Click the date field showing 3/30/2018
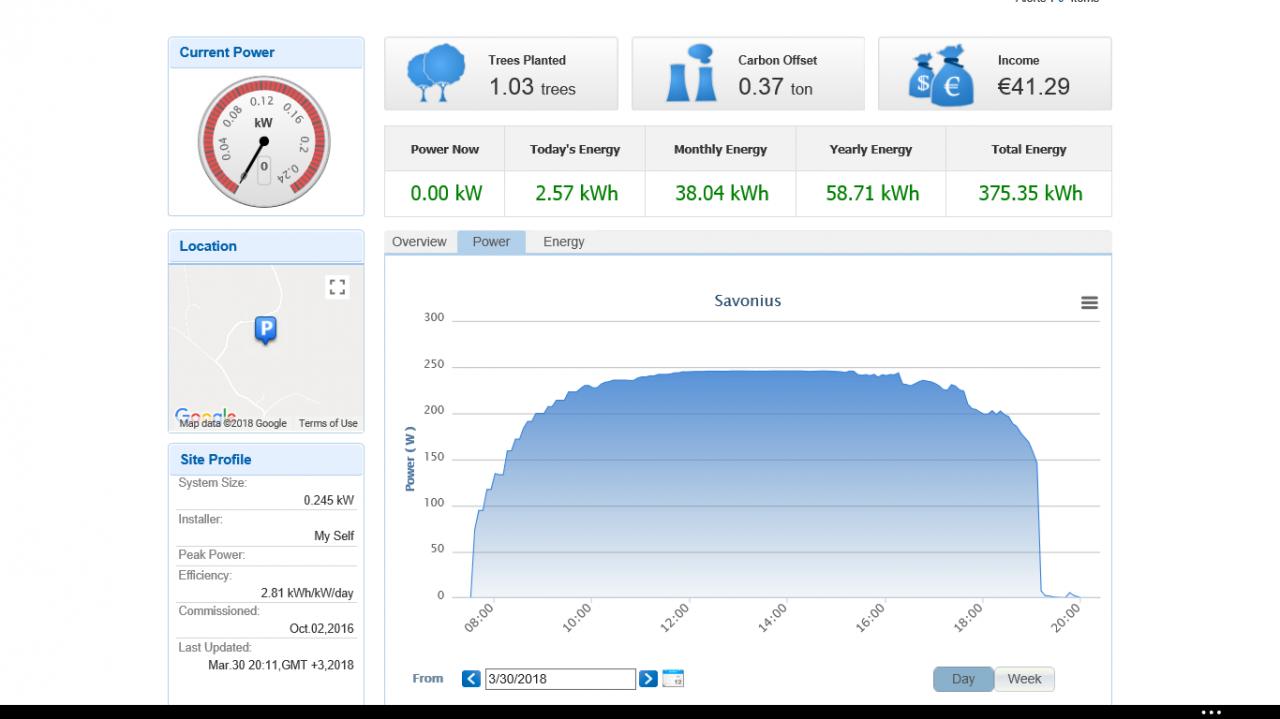This screenshot has height=719, width=1280. click(560, 679)
